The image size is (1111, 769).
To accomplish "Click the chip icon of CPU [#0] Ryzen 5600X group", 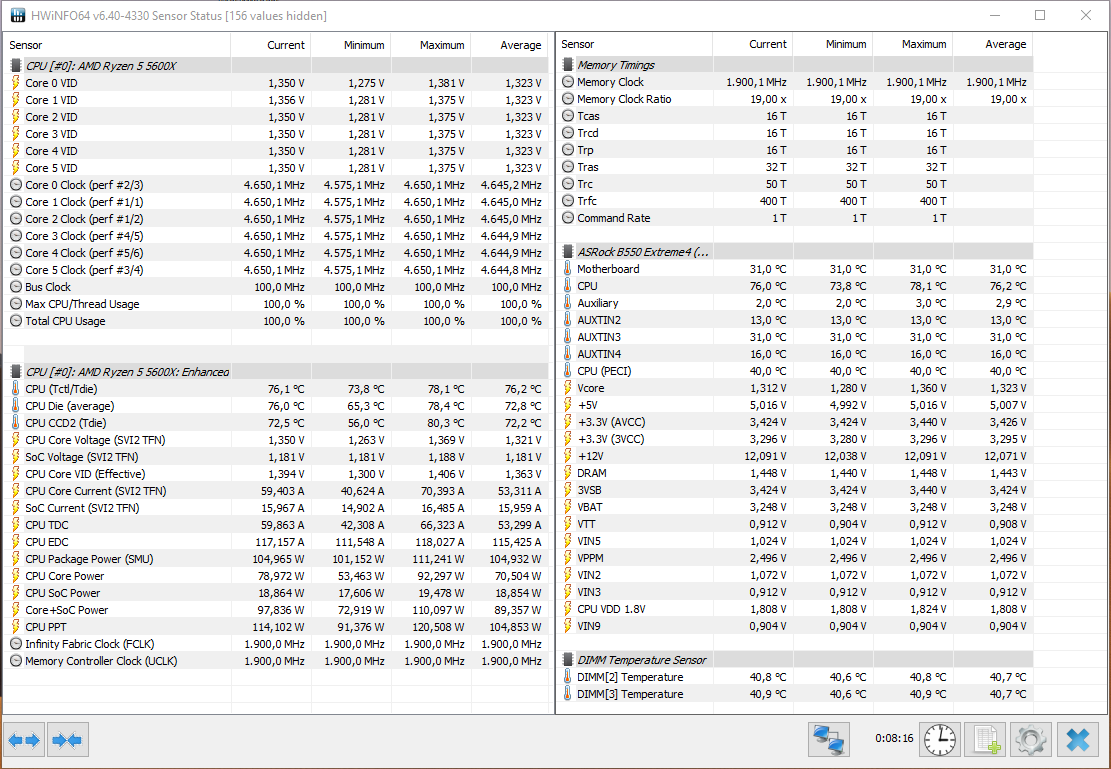I will (16, 66).
